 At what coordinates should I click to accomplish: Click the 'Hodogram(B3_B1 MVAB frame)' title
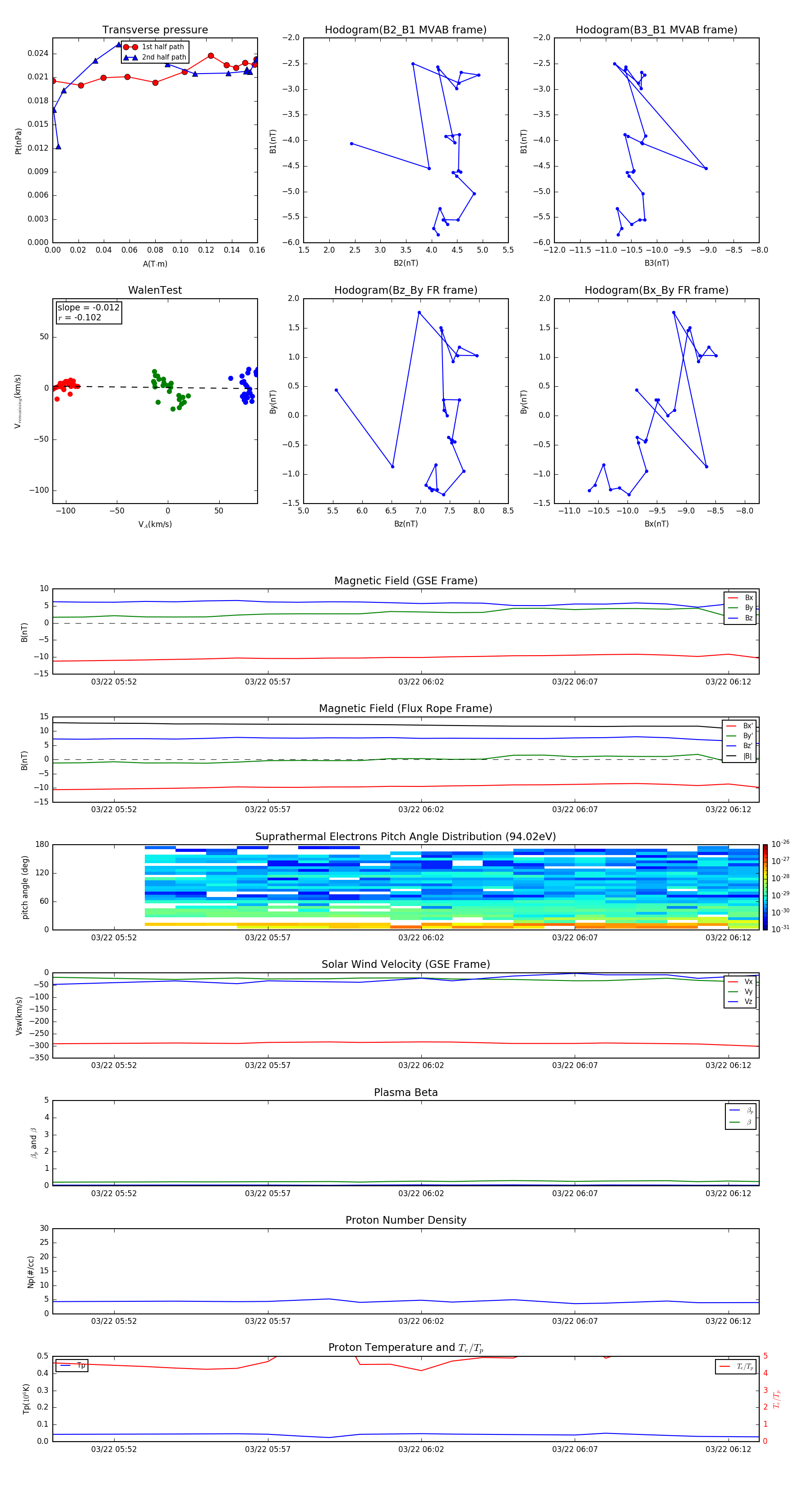pyautogui.click(x=656, y=30)
